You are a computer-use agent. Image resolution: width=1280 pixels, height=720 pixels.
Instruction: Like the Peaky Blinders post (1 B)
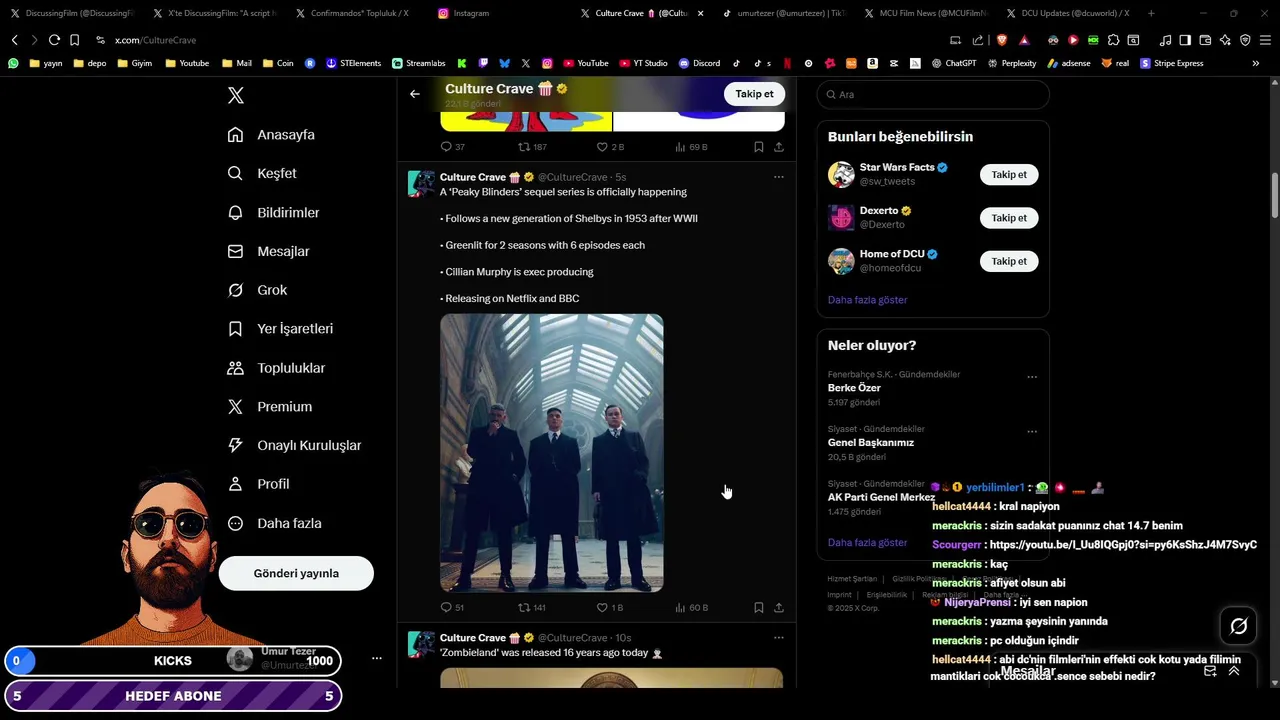[609, 607]
